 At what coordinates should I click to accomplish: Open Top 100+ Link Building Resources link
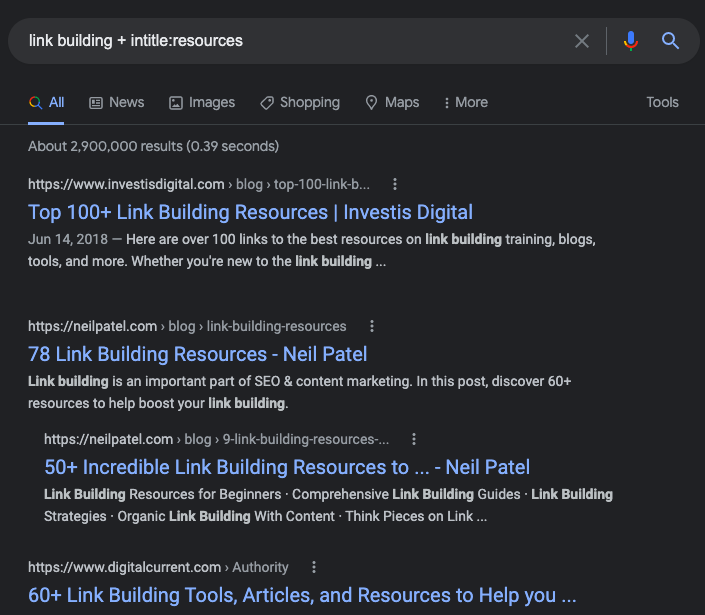[x=250, y=212]
